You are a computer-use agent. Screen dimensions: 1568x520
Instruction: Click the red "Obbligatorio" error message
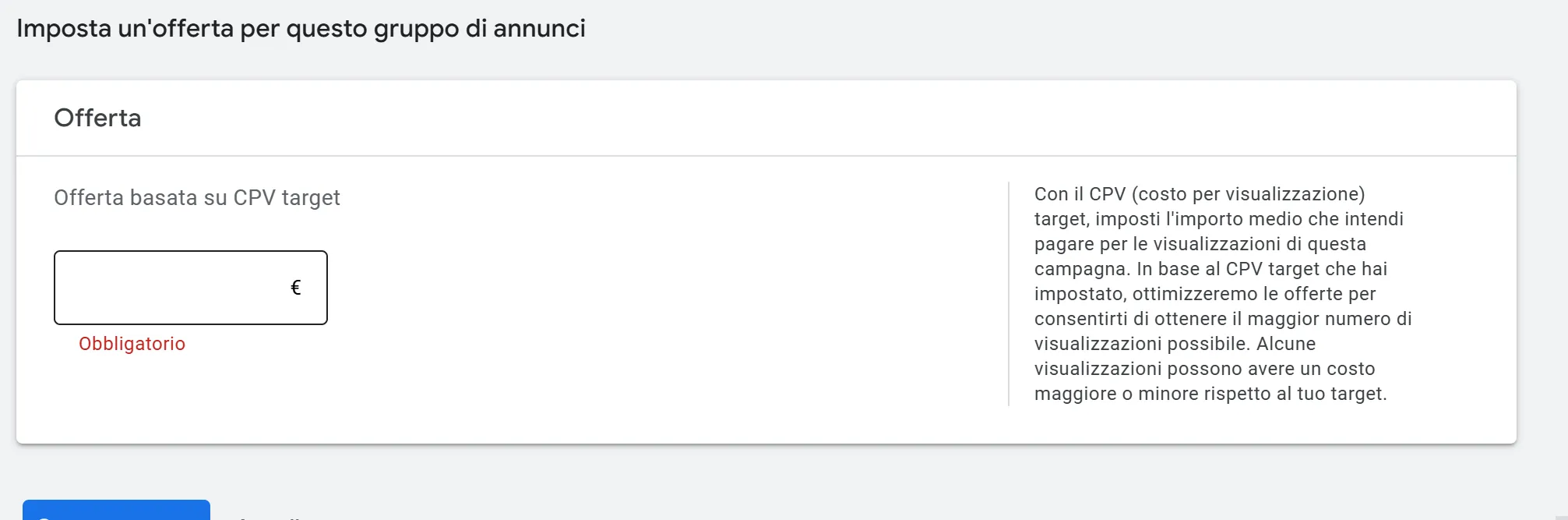click(x=132, y=344)
